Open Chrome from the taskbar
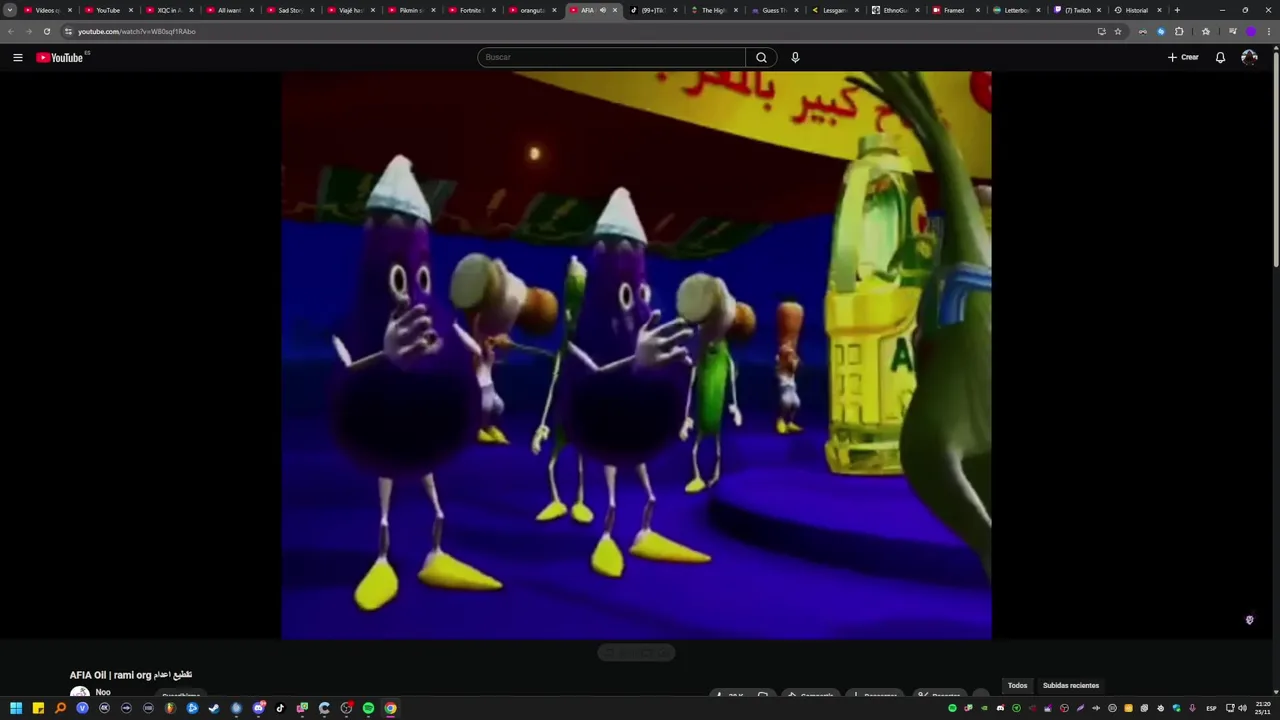Viewport: 1280px width, 720px height. click(390, 708)
